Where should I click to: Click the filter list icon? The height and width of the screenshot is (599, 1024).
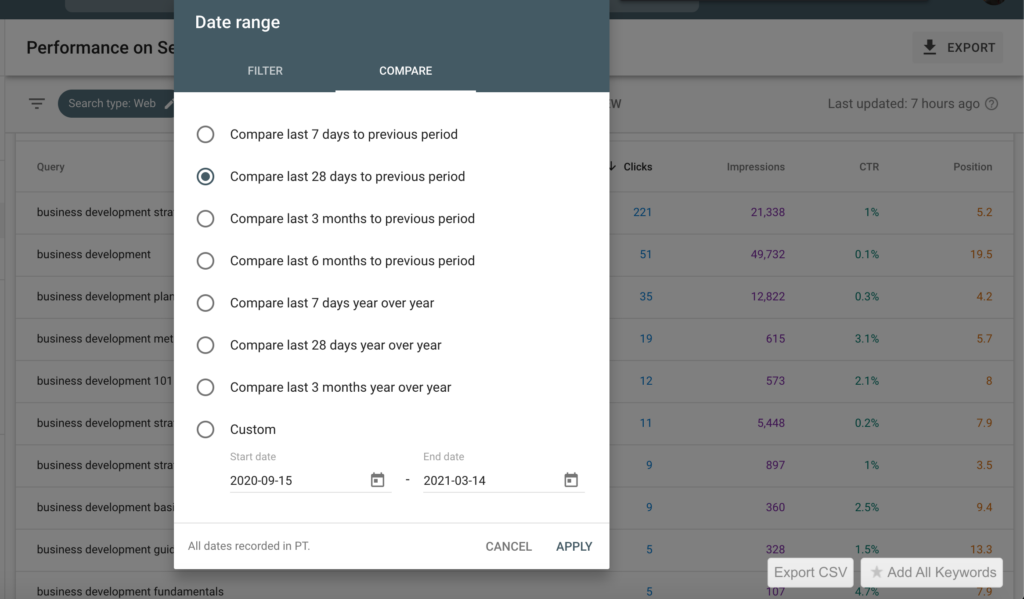tap(37, 104)
